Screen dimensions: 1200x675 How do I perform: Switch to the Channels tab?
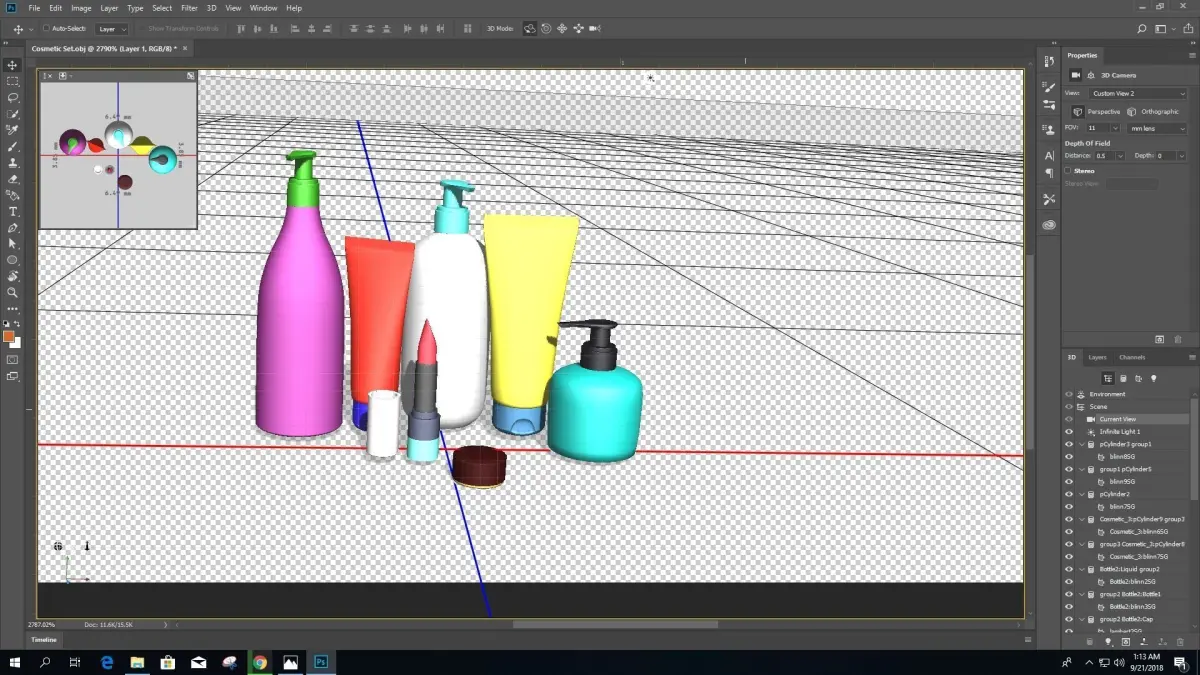coord(1132,357)
